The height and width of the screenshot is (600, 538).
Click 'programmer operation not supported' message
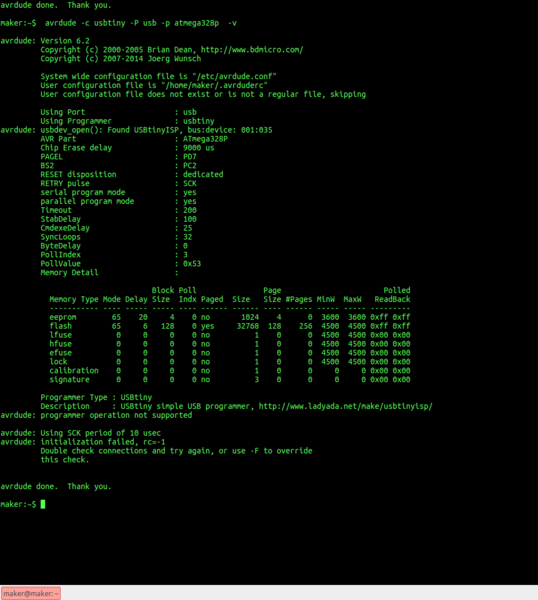(116, 415)
